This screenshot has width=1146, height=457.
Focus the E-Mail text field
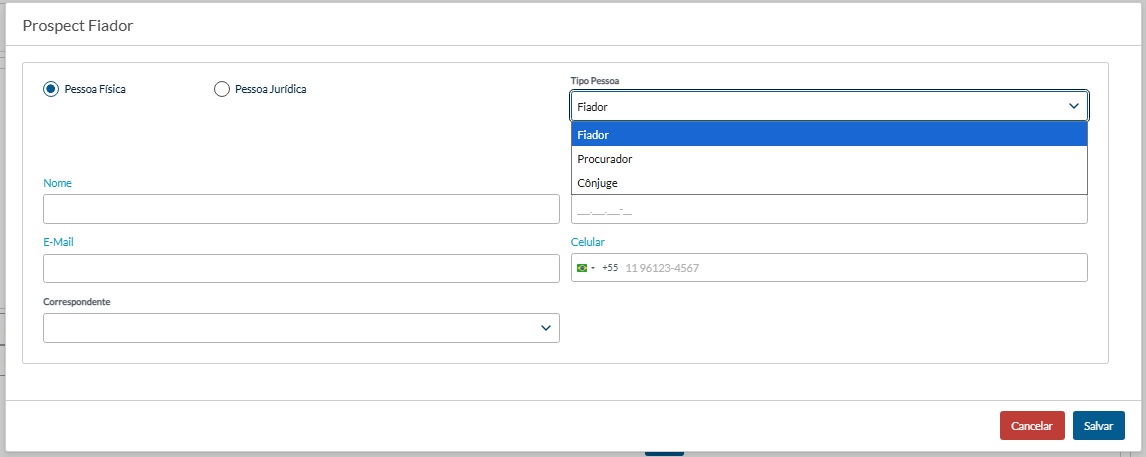pos(301,268)
